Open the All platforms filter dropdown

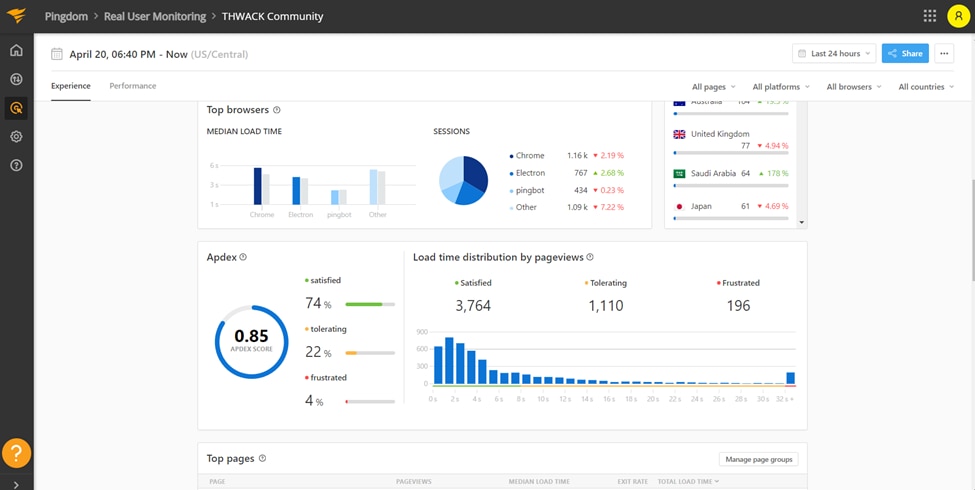tap(780, 87)
